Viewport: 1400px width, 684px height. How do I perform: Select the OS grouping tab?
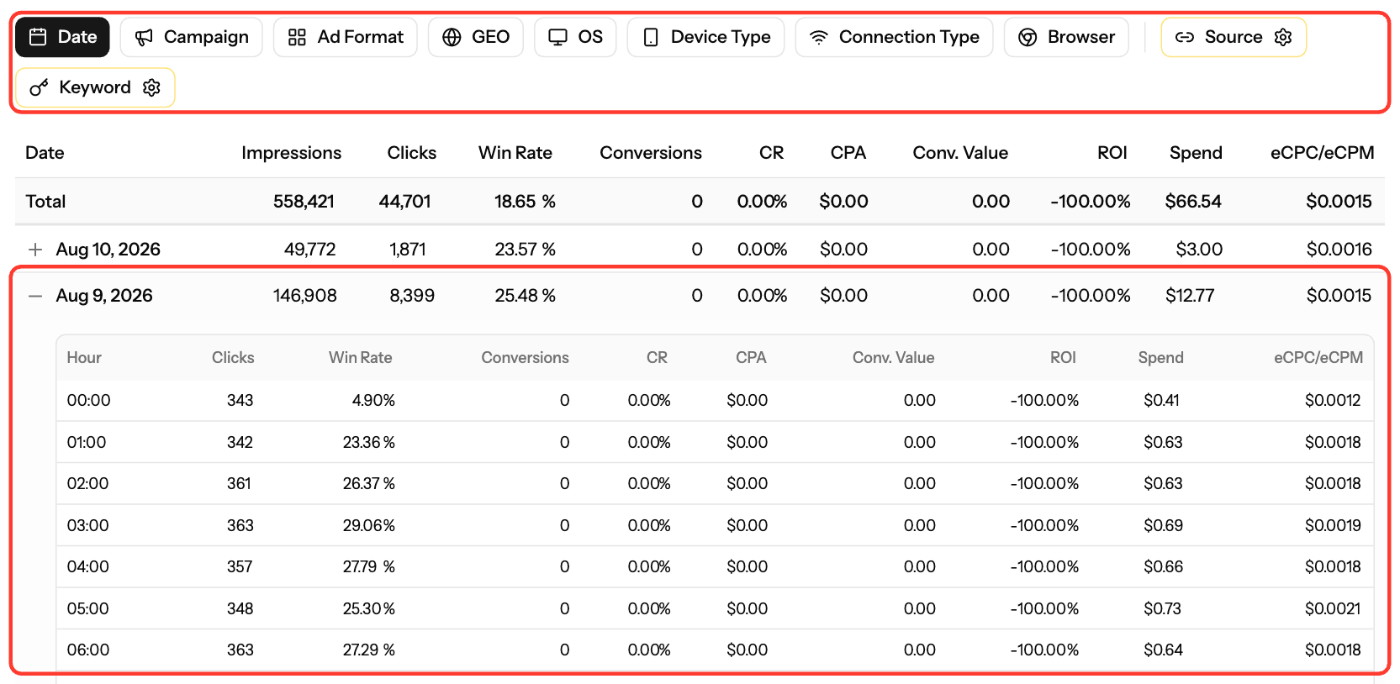coord(575,37)
